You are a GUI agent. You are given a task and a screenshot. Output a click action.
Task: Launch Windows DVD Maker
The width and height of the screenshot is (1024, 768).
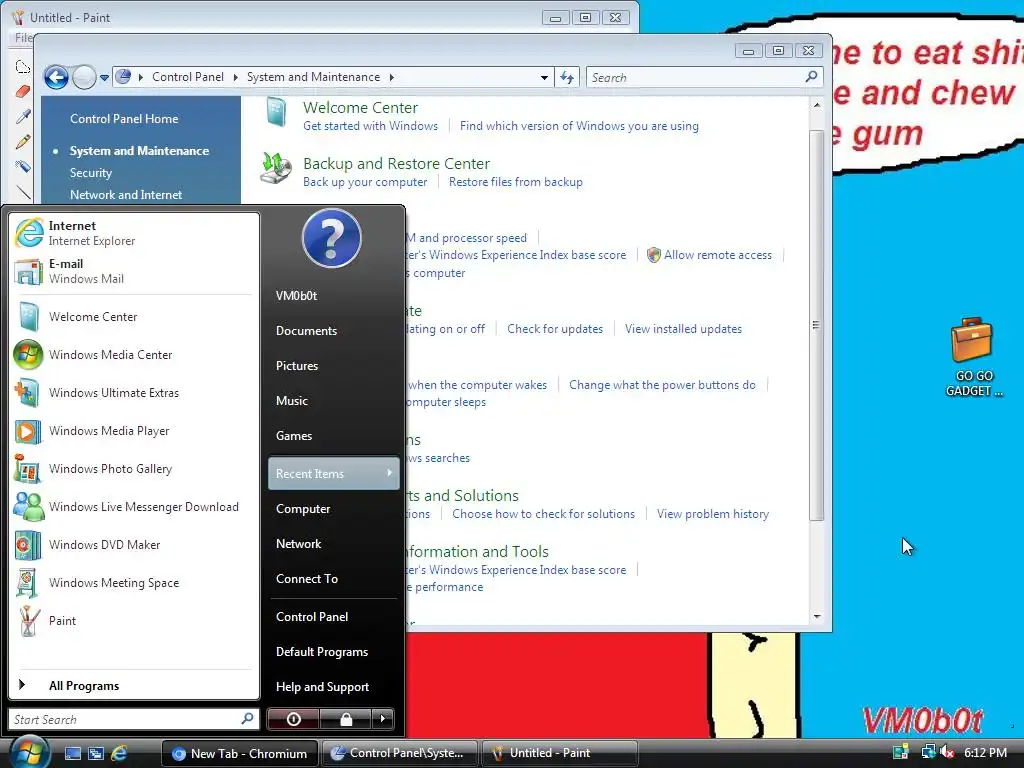pos(134,545)
